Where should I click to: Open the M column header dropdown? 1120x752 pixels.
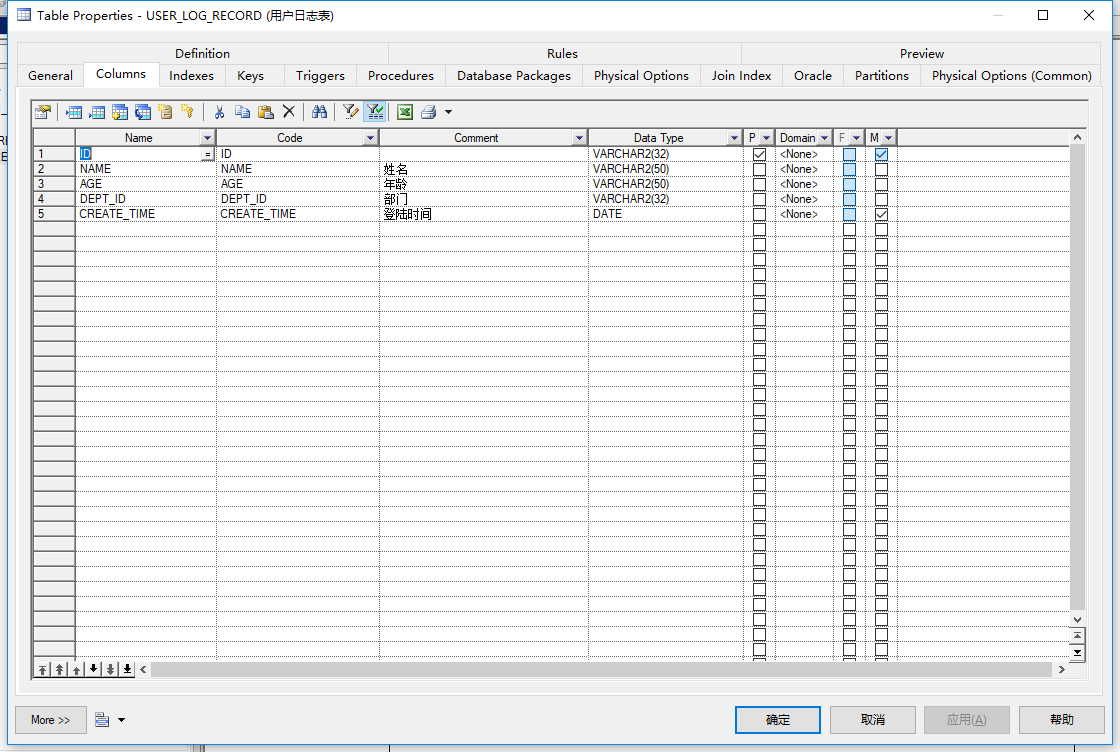click(x=889, y=138)
